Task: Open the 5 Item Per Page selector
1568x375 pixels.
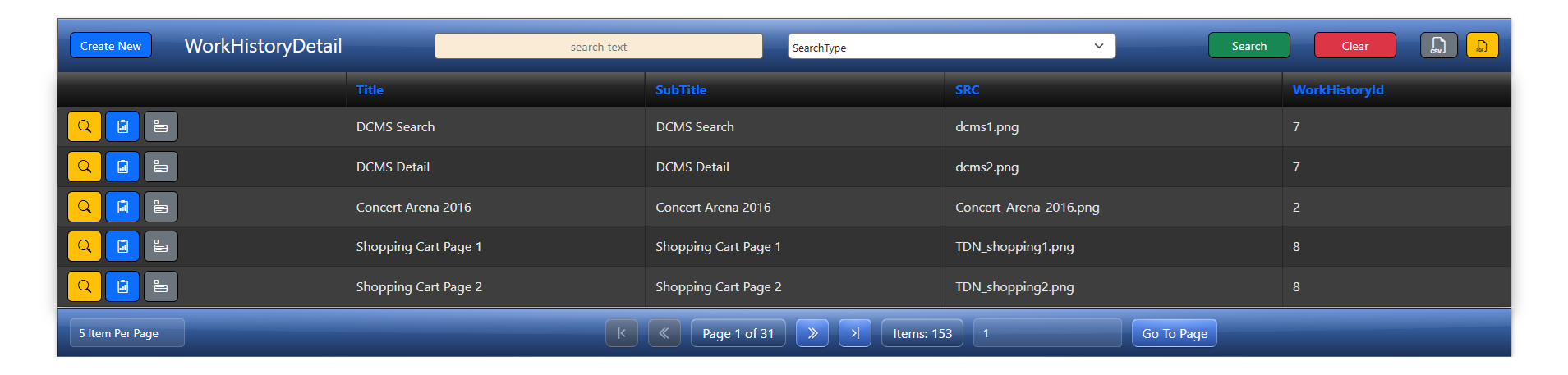Action: pos(126,333)
